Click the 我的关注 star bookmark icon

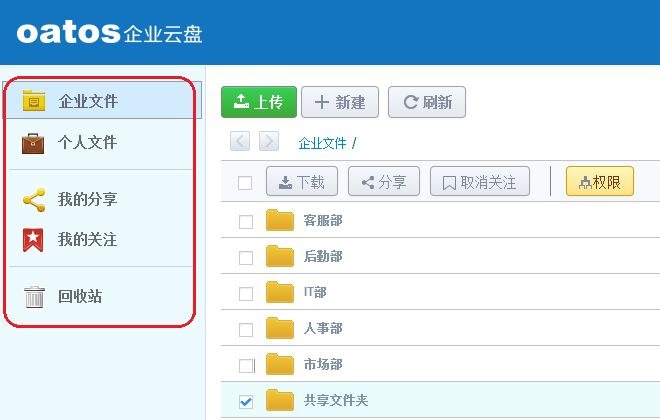[34, 240]
